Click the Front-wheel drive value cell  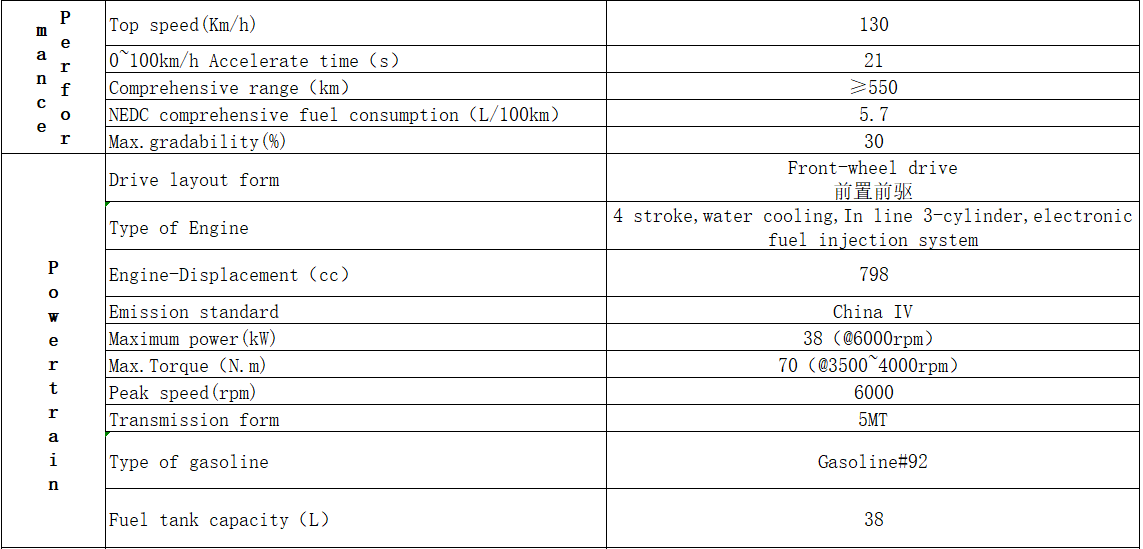(874, 178)
